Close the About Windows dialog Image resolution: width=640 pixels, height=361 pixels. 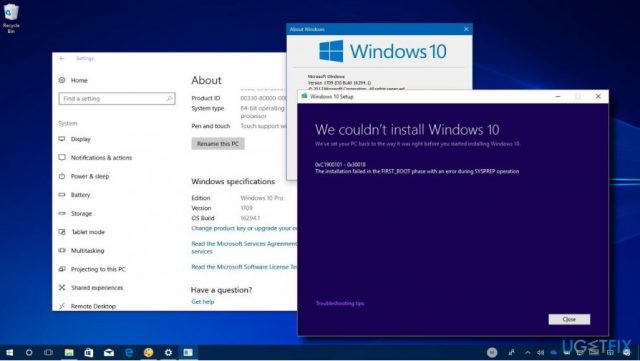(466, 29)
